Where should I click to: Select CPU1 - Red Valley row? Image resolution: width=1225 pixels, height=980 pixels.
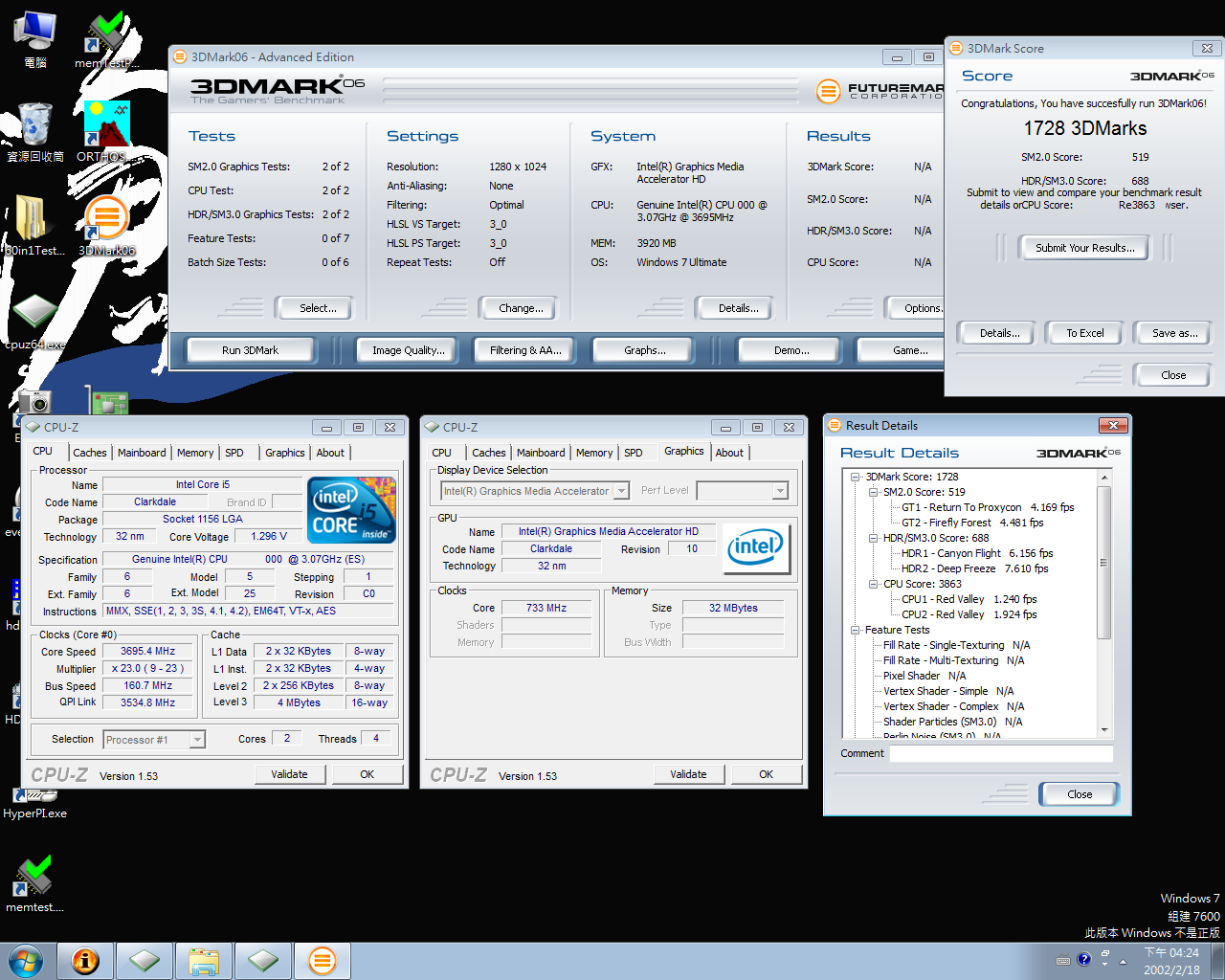tap(969, 599)
